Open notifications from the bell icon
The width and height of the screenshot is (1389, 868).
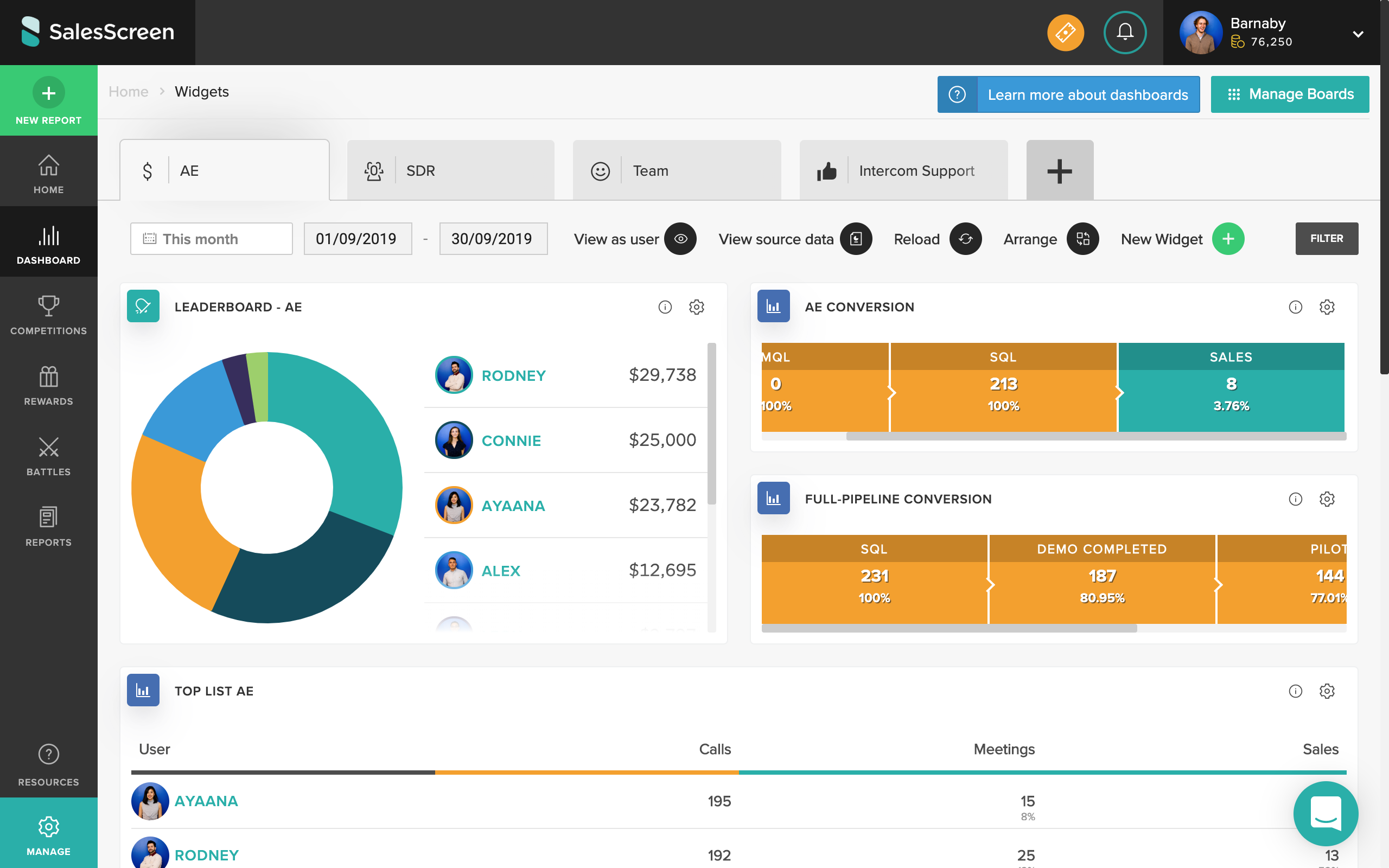[1124, 33]
